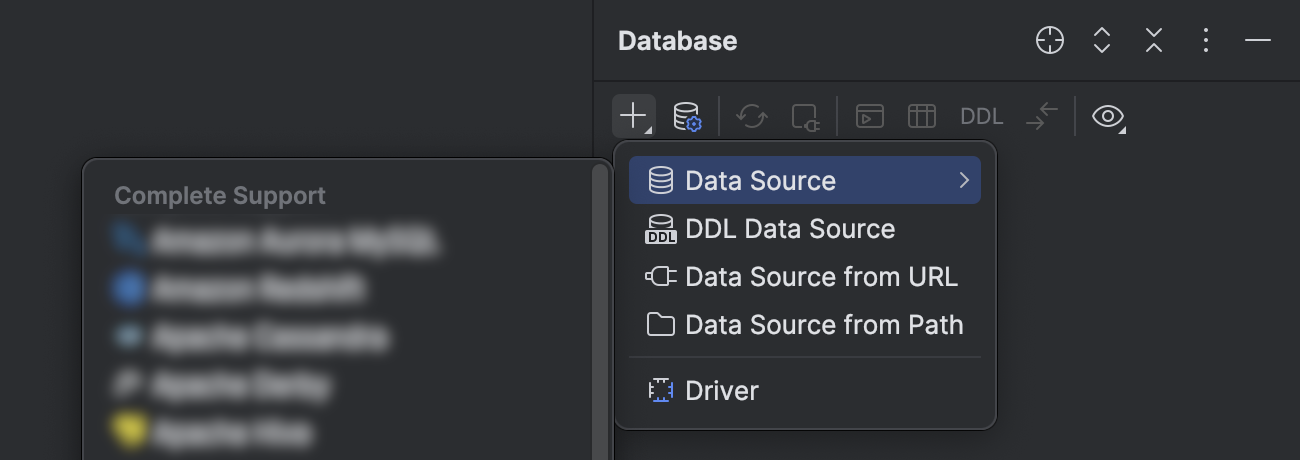This screenshot has width=1300, height=460.
Task: Click the Refresh icon in the toolbar
Action: 752,116
